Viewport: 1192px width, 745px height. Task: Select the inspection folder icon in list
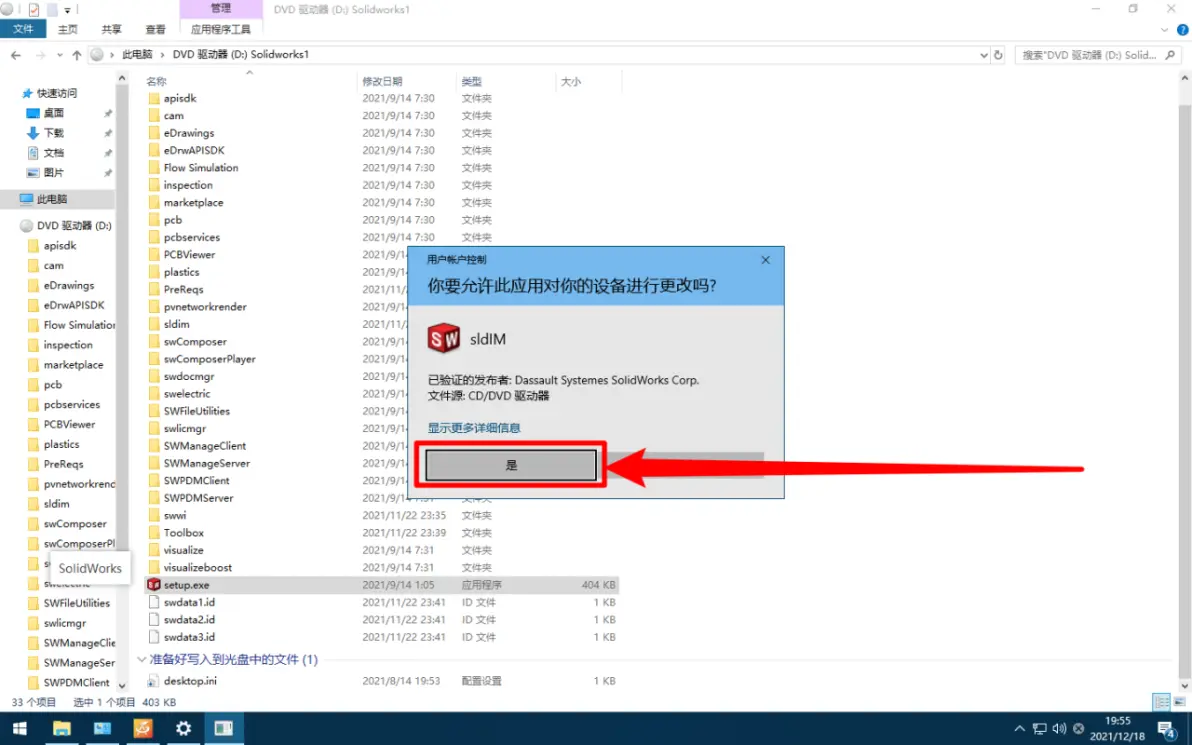click(154, 185)
